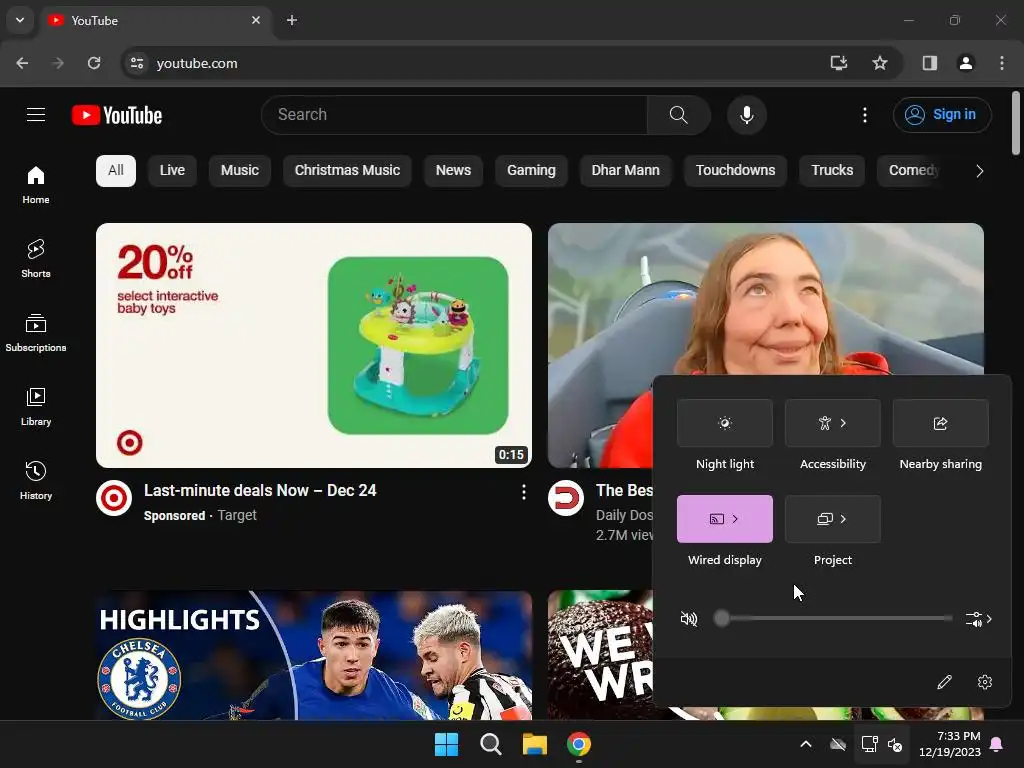Open Last-minute deals Now – Dec 24 title

pyautogui.click(x=260, y=490)
